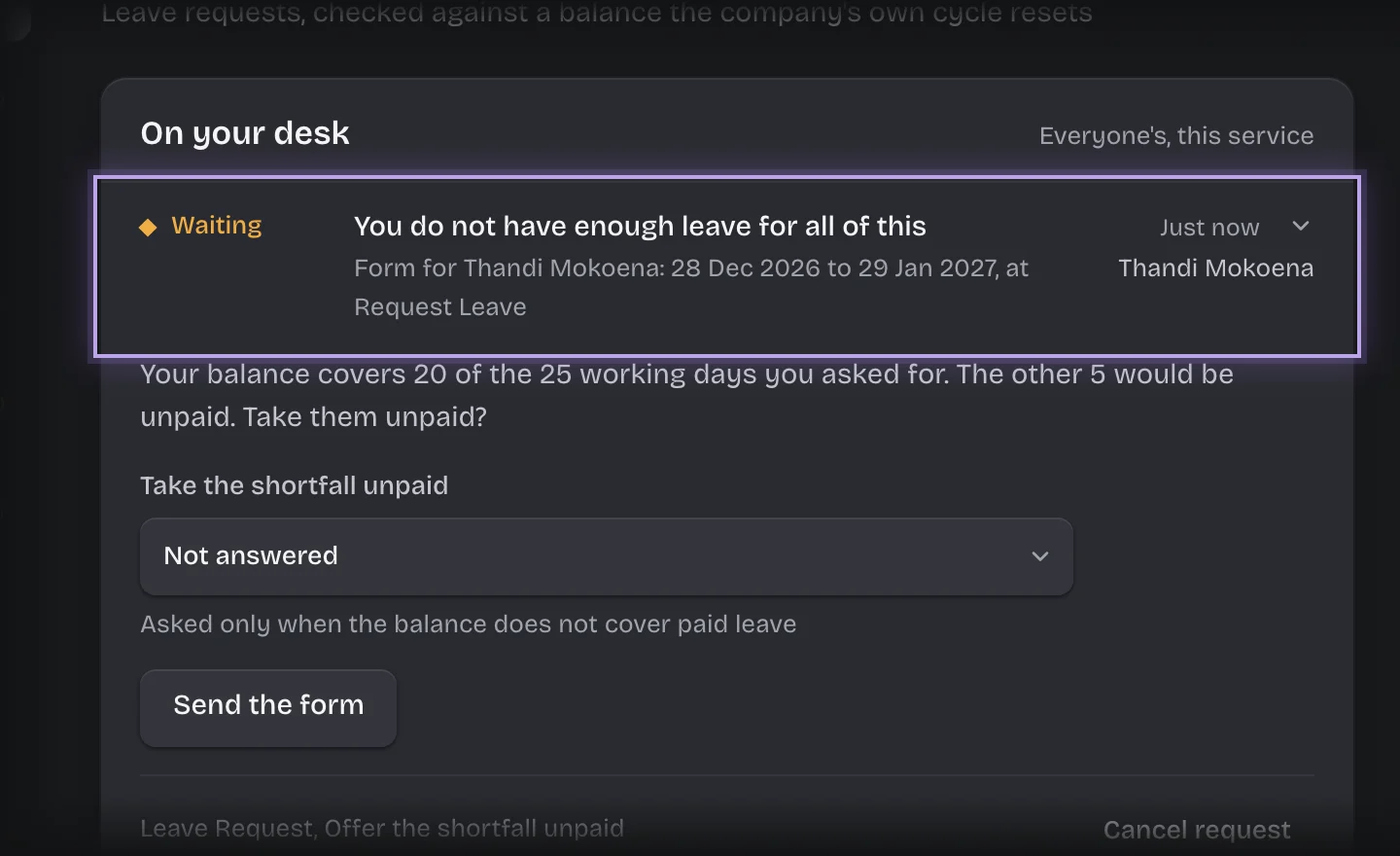Click the orange Waiting diamond icon
The image size is (1400, 856).
148,228
